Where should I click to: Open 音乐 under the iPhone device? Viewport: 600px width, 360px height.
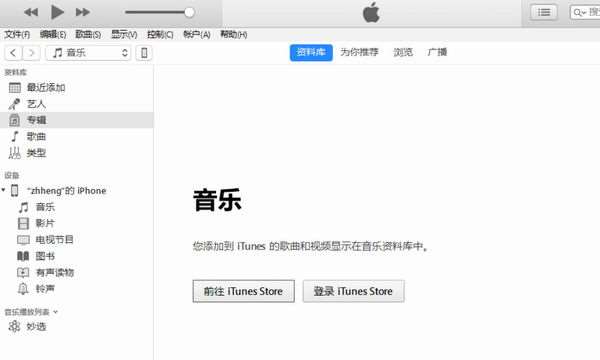(x=45, y=207)
